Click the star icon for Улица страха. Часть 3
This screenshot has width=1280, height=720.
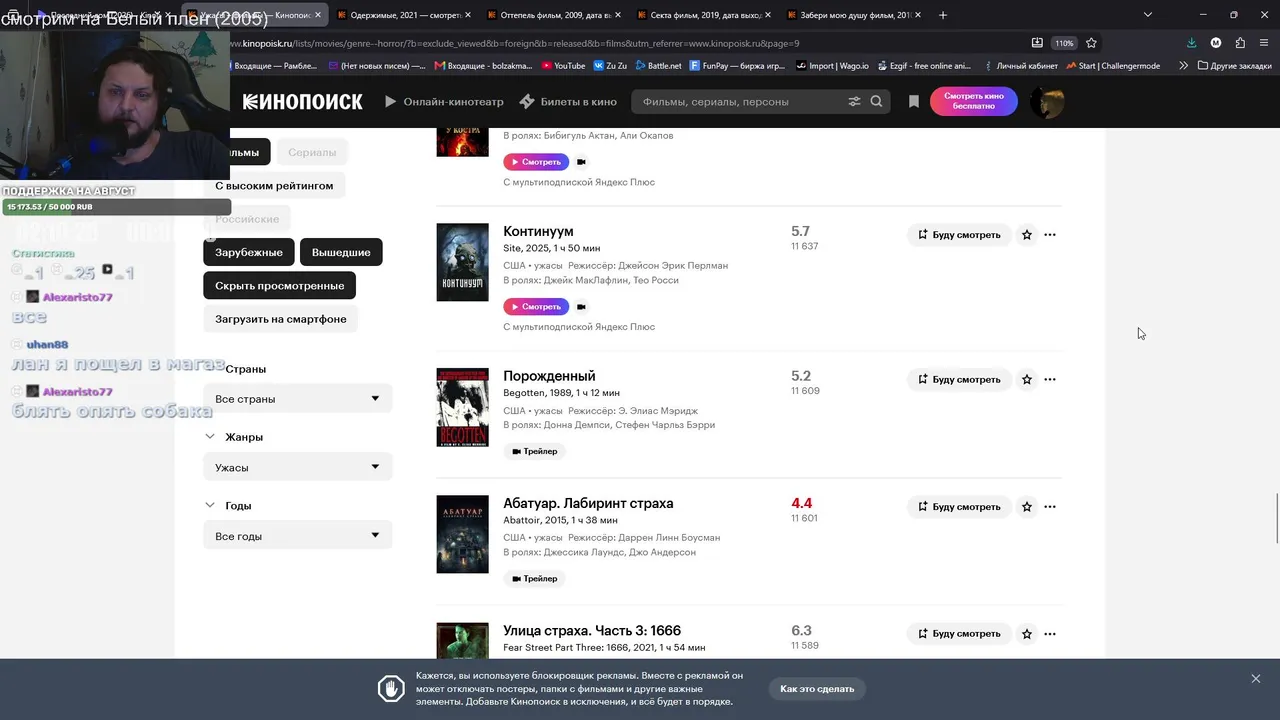[x=1027, y=634]
